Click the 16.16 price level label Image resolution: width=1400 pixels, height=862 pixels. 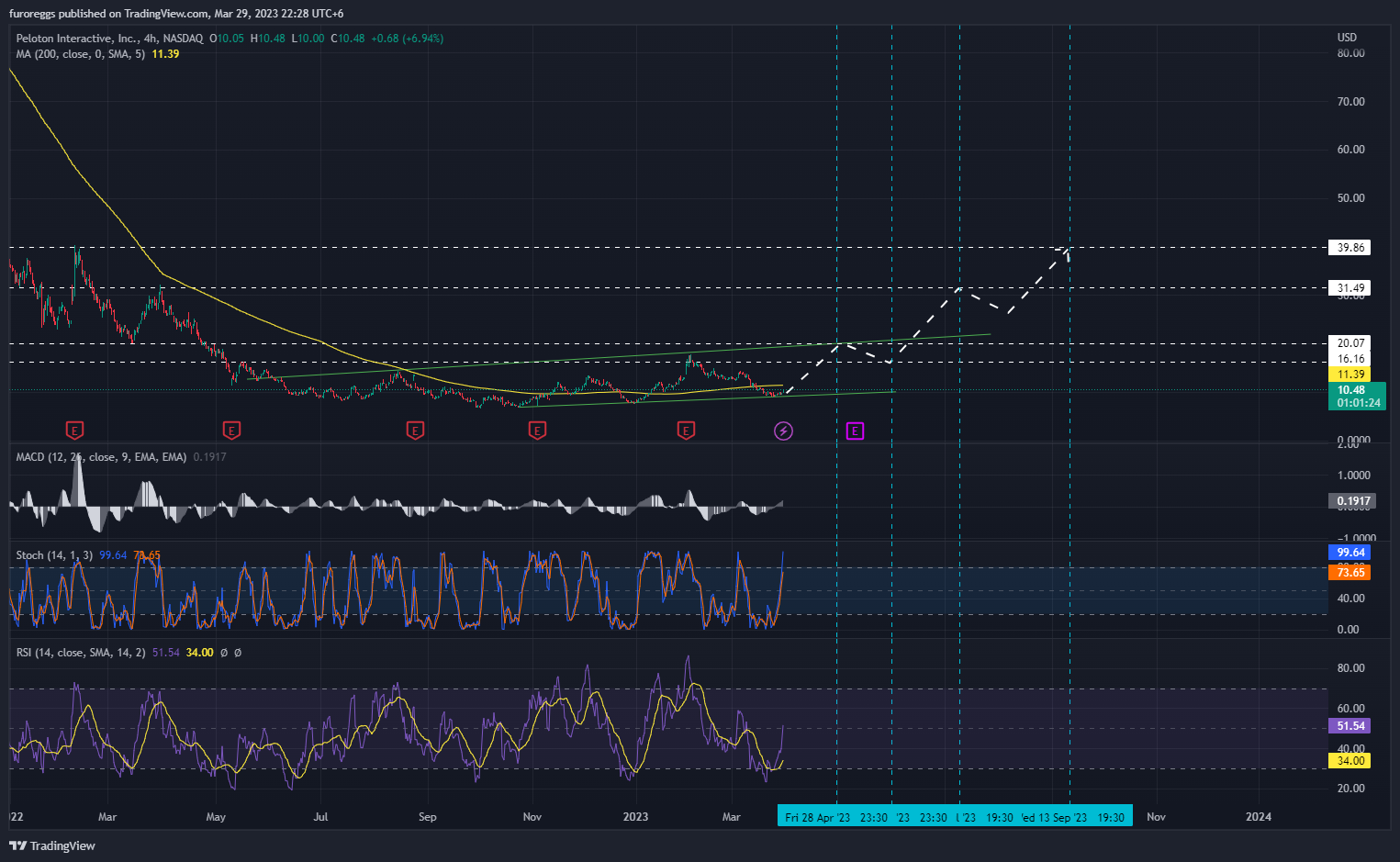point(1350,359)
